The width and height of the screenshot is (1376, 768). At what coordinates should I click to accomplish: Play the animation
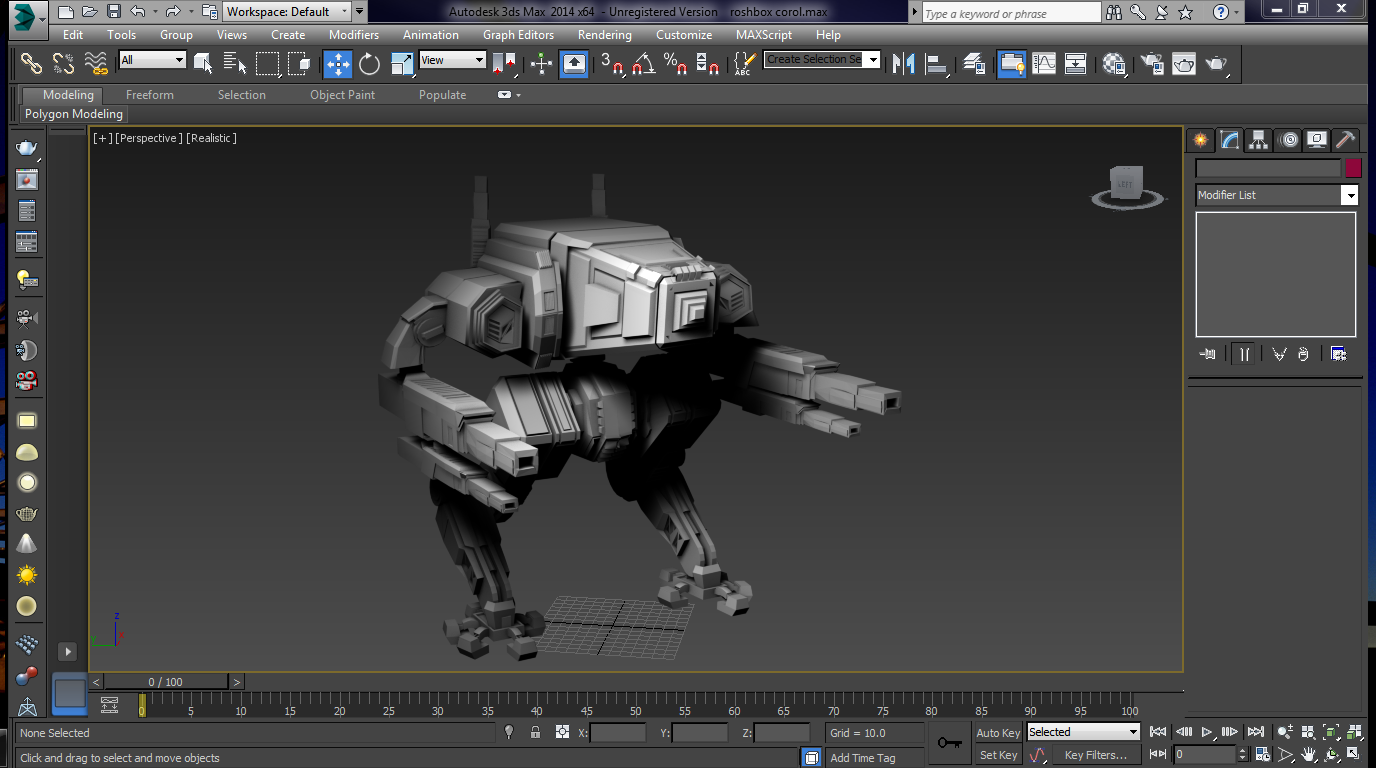tap(1207, 733)
